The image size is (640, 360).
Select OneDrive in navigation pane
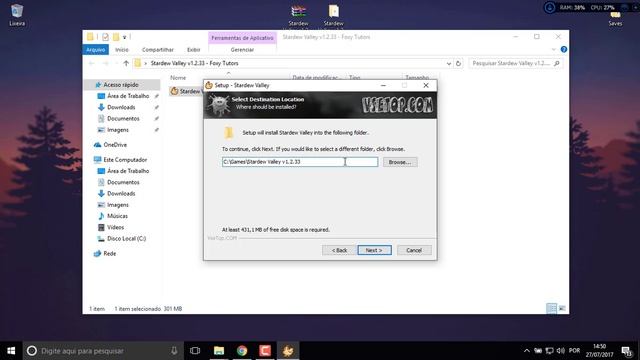(115, 145)
